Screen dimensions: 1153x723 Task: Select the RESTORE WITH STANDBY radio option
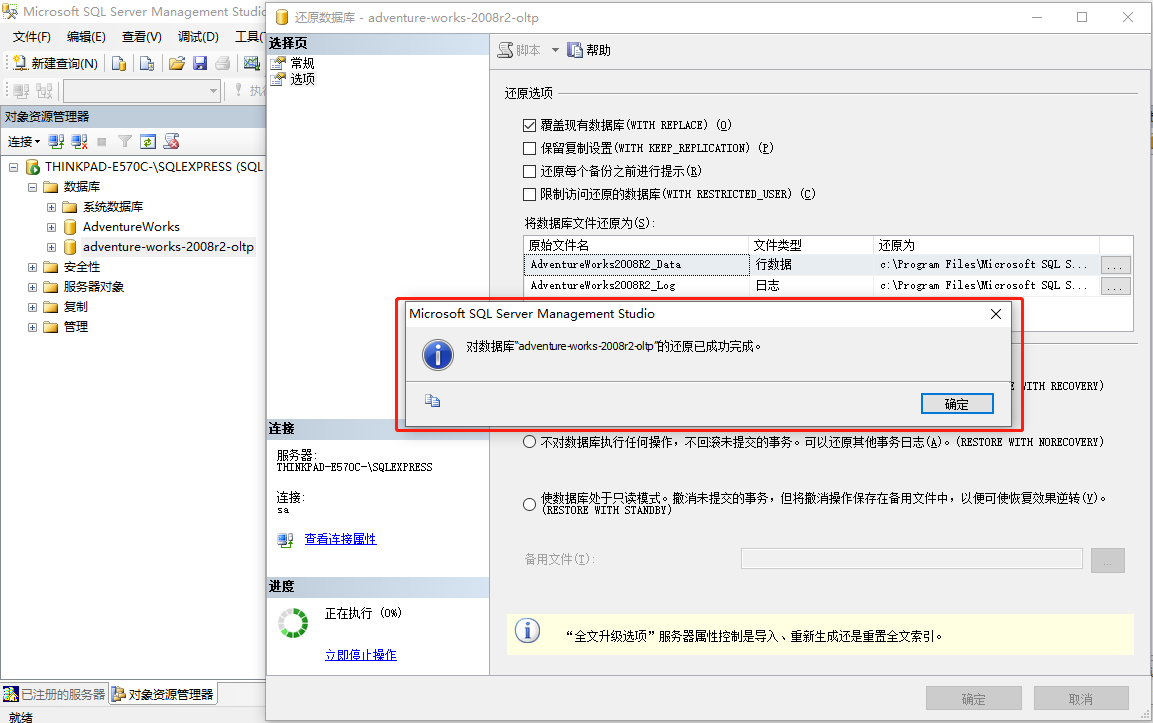529,504
